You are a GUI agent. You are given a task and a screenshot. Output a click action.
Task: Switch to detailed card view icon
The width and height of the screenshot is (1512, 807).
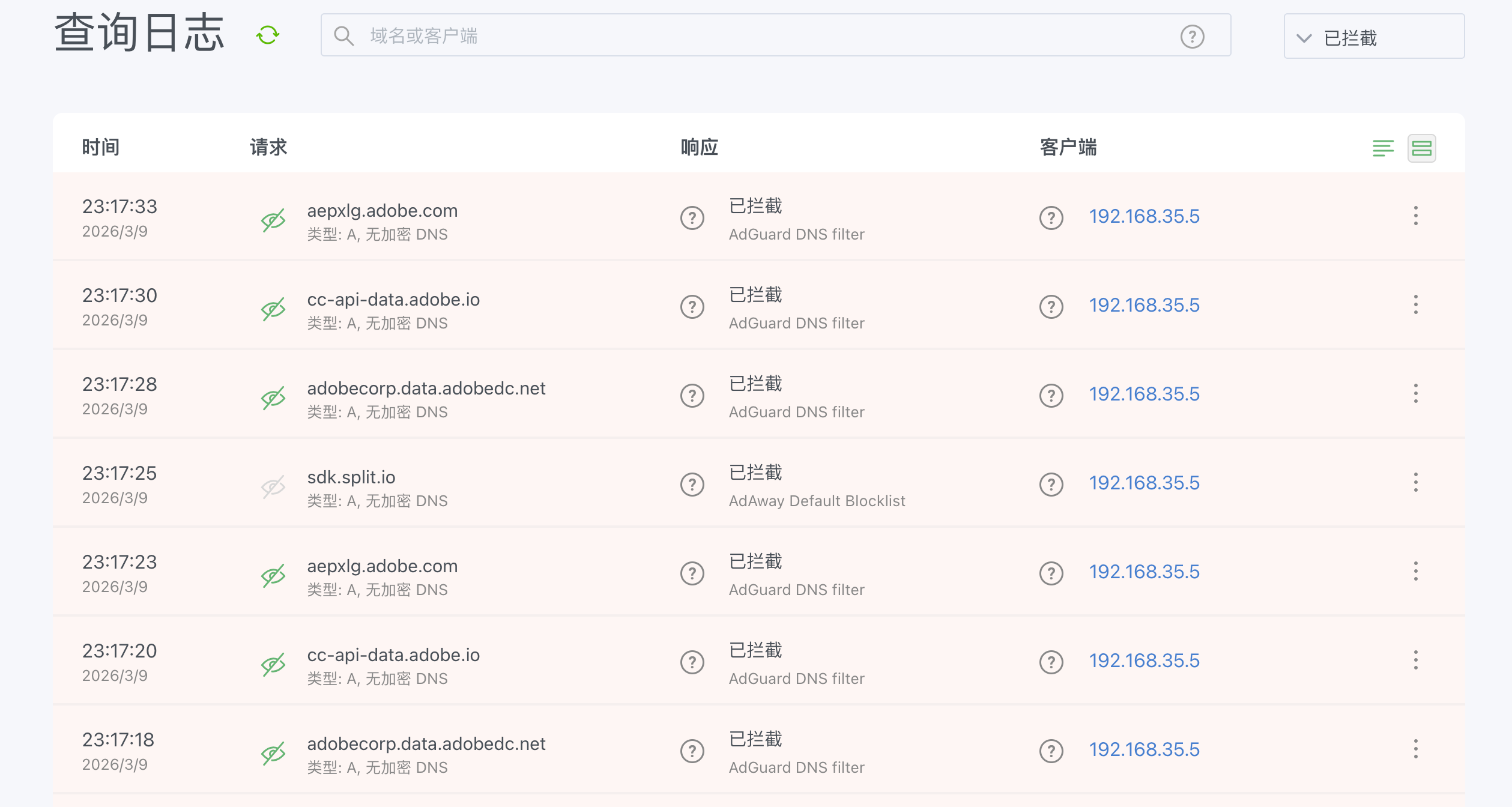[x=1421, y=148]
